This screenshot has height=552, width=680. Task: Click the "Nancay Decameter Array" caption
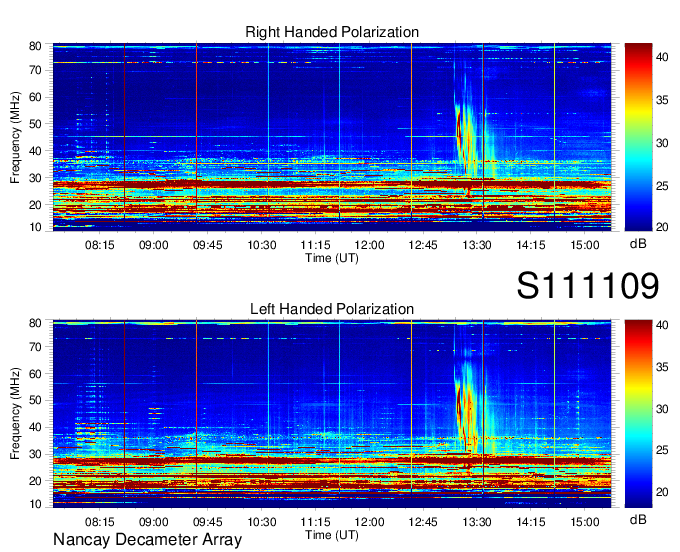point(147,540)
